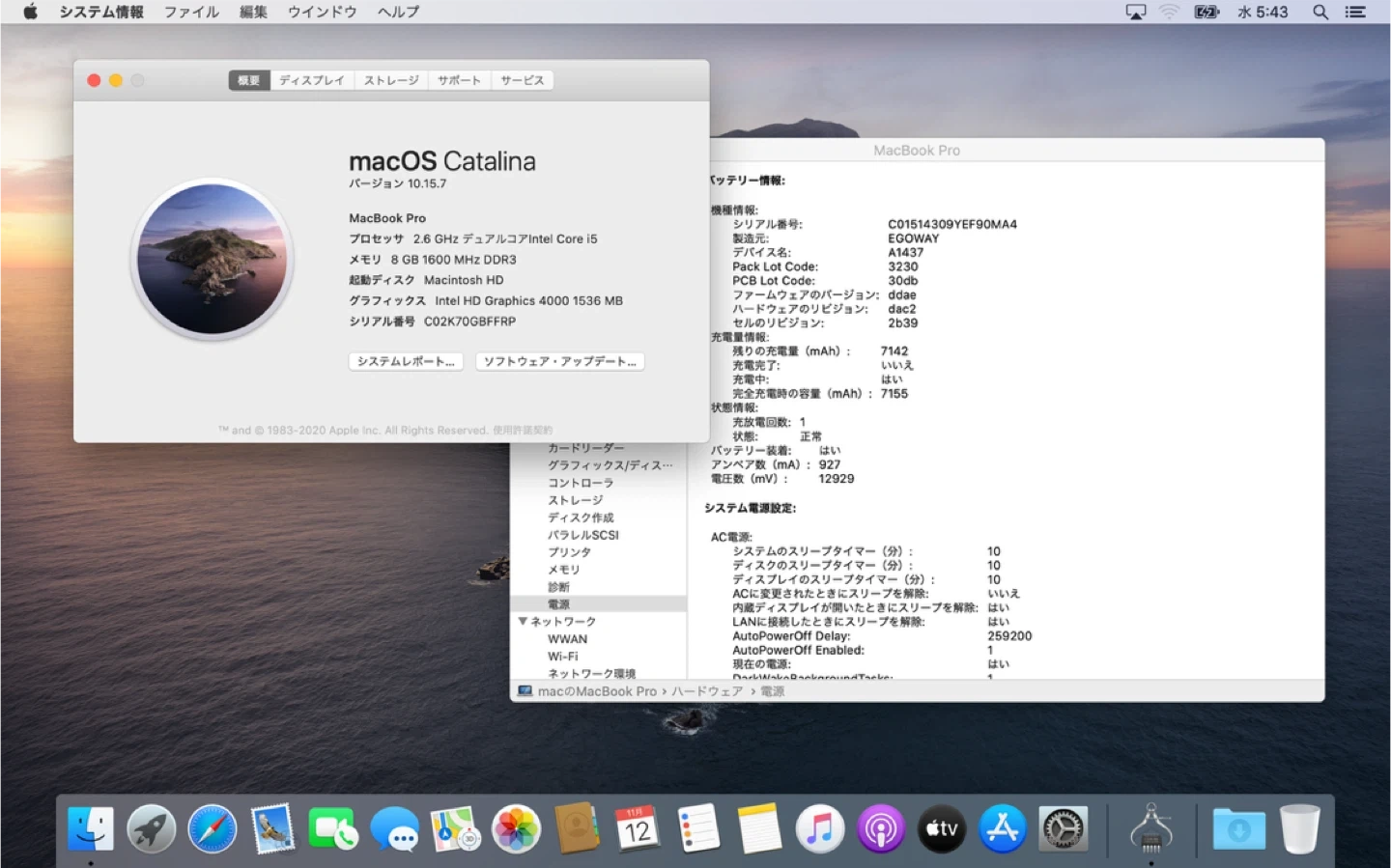Select メモリ in hardware sidebar list
Image resolution: width=1391 pixels, height=868 pixels.
(564, 570)
